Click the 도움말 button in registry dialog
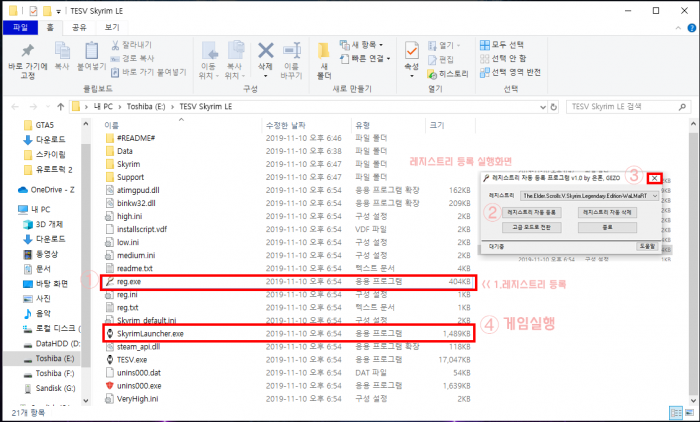The width and height of the screenshot is (700, 422). click(647, 247)
